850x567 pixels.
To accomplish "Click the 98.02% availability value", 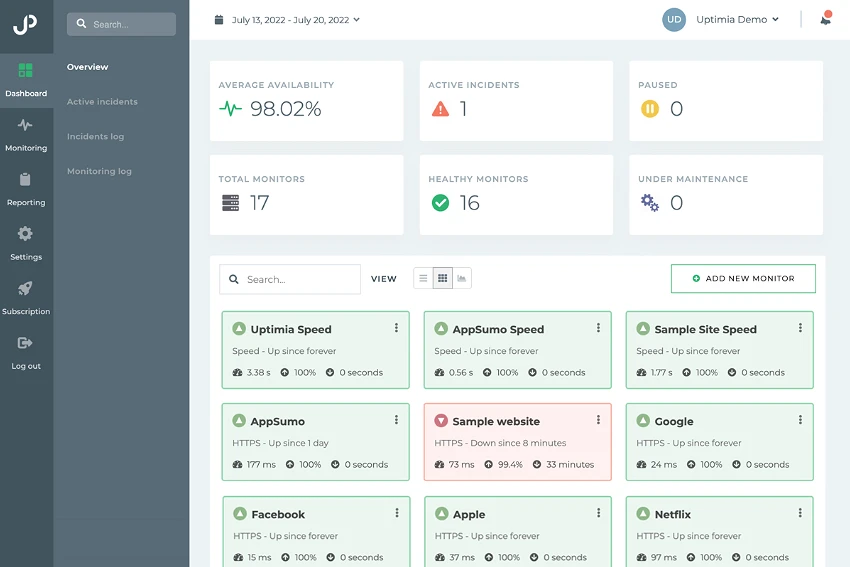I will (286, 109).
